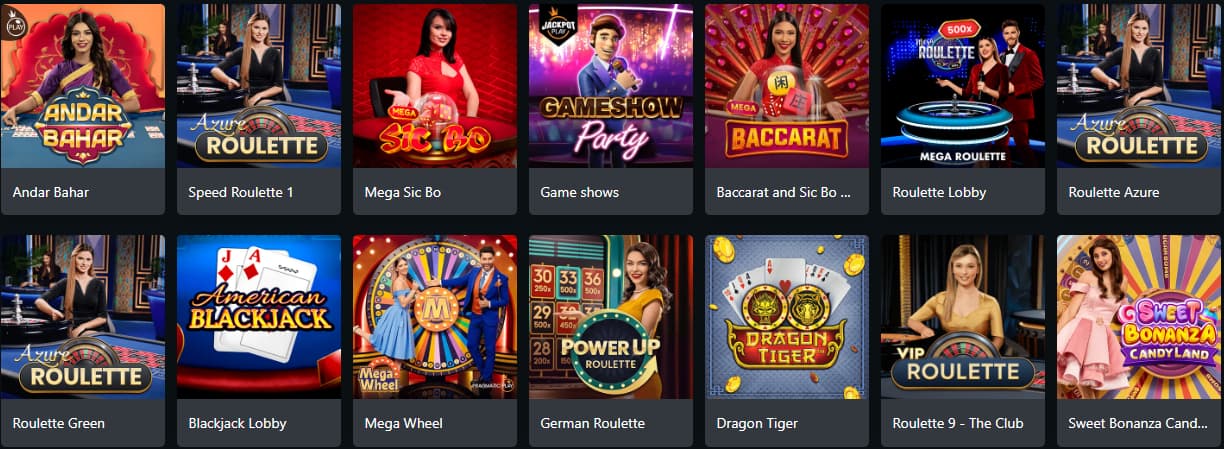This screenshot has width=1224, height=449.
Task: Open the American Blackjack thumbnail
Action: (259, 317)
